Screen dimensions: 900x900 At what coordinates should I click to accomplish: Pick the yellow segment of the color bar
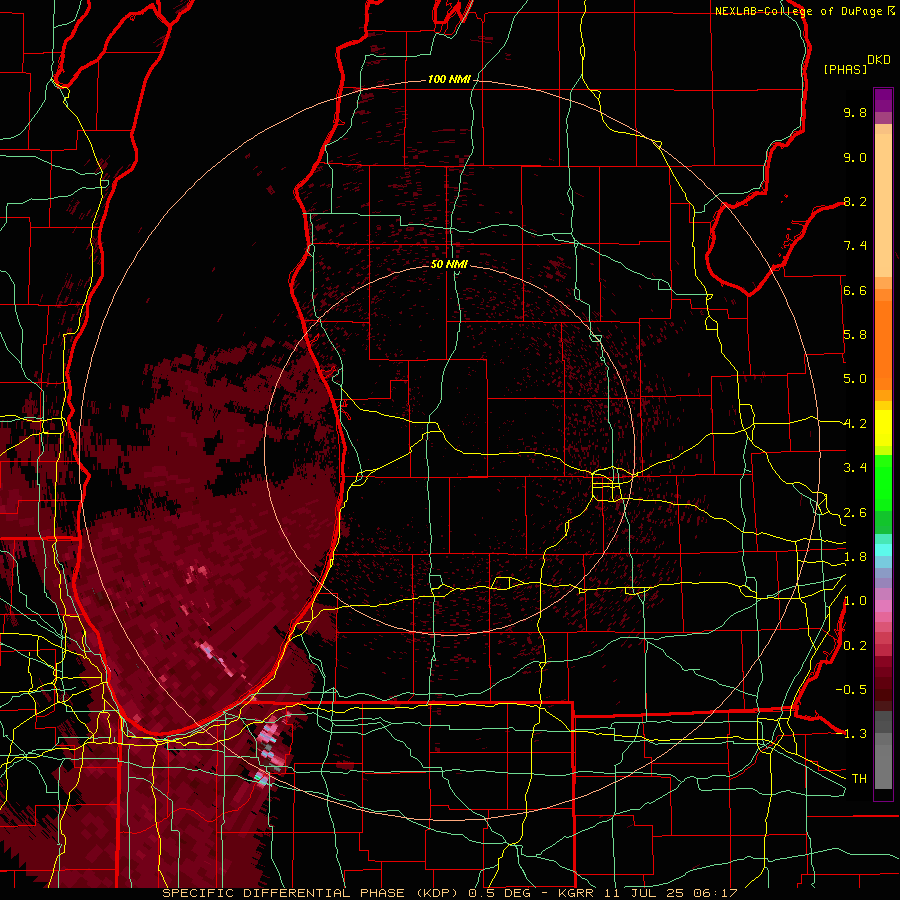[x=883, y=428]
